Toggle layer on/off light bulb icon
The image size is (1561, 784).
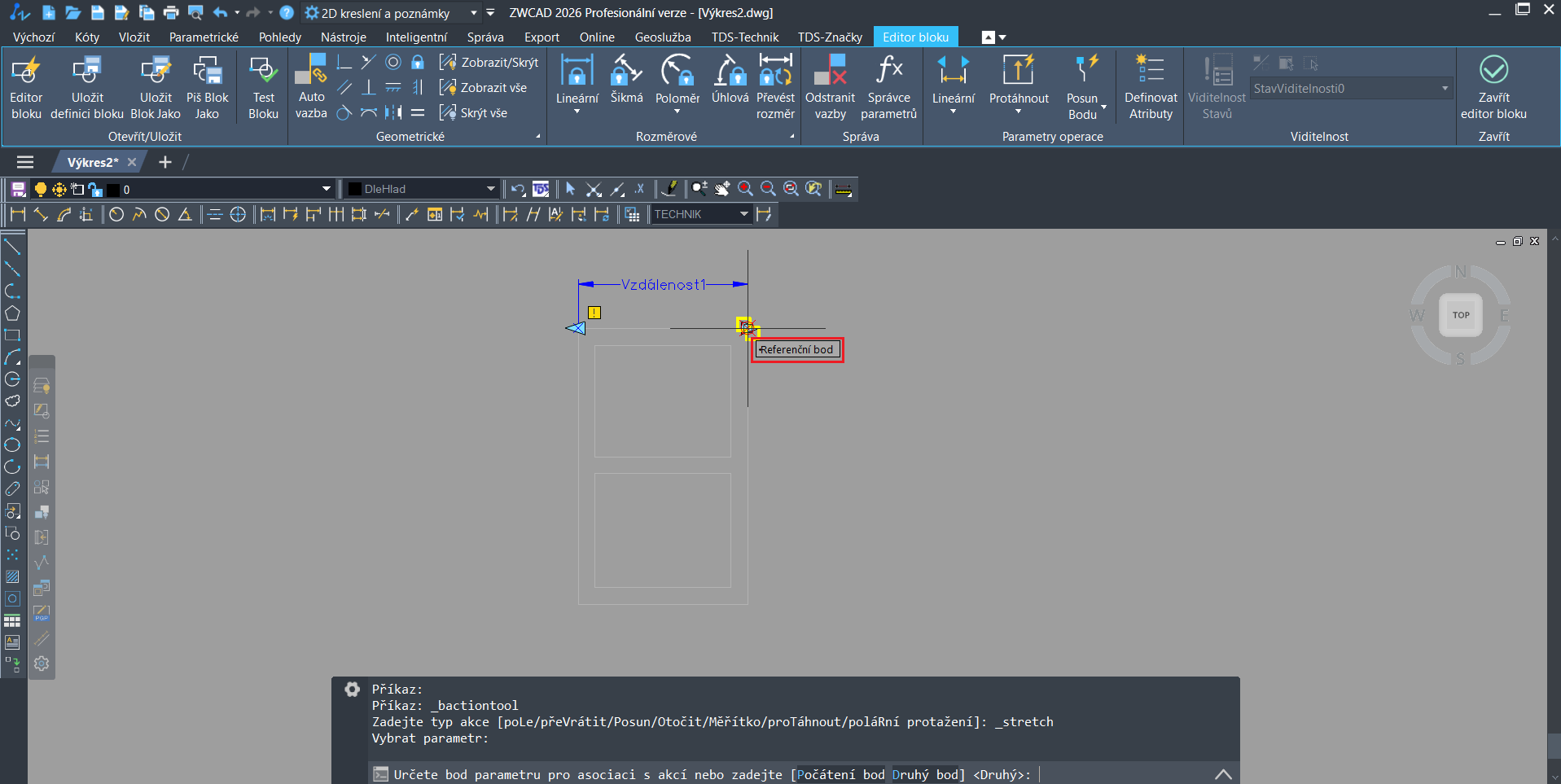tap(40, 190)
